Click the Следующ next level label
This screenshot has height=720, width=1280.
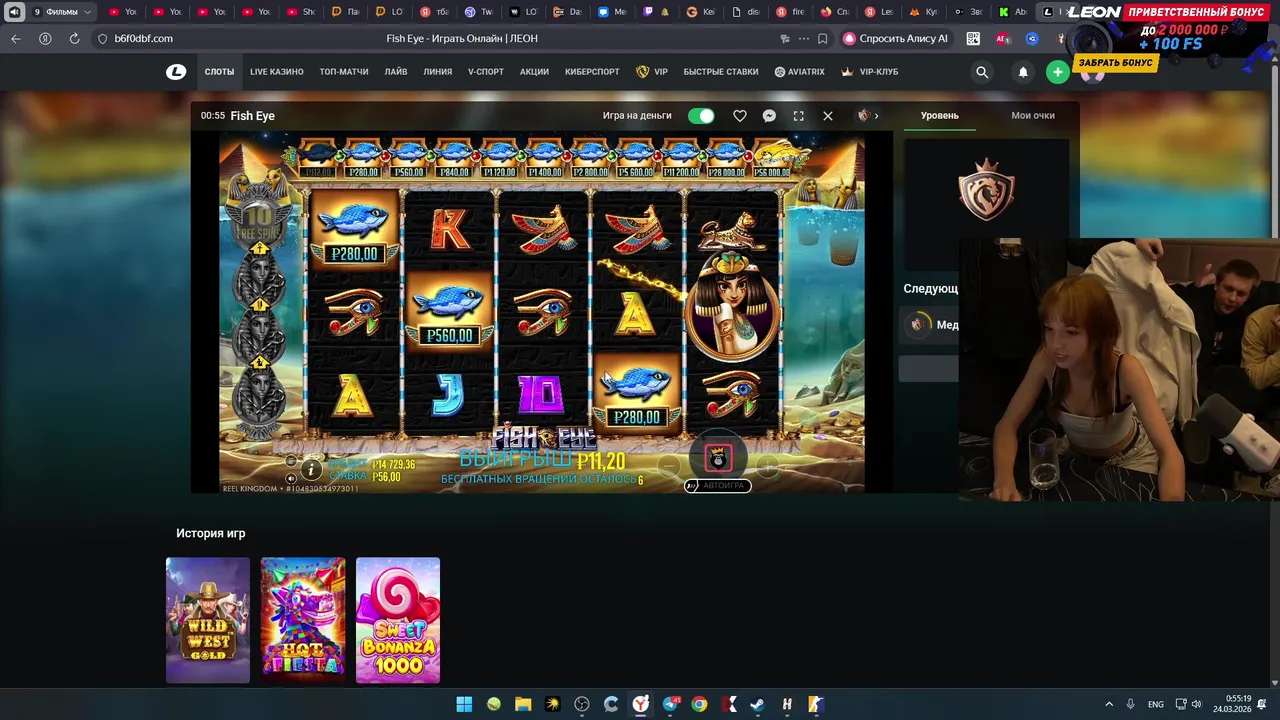pos(931,288)
